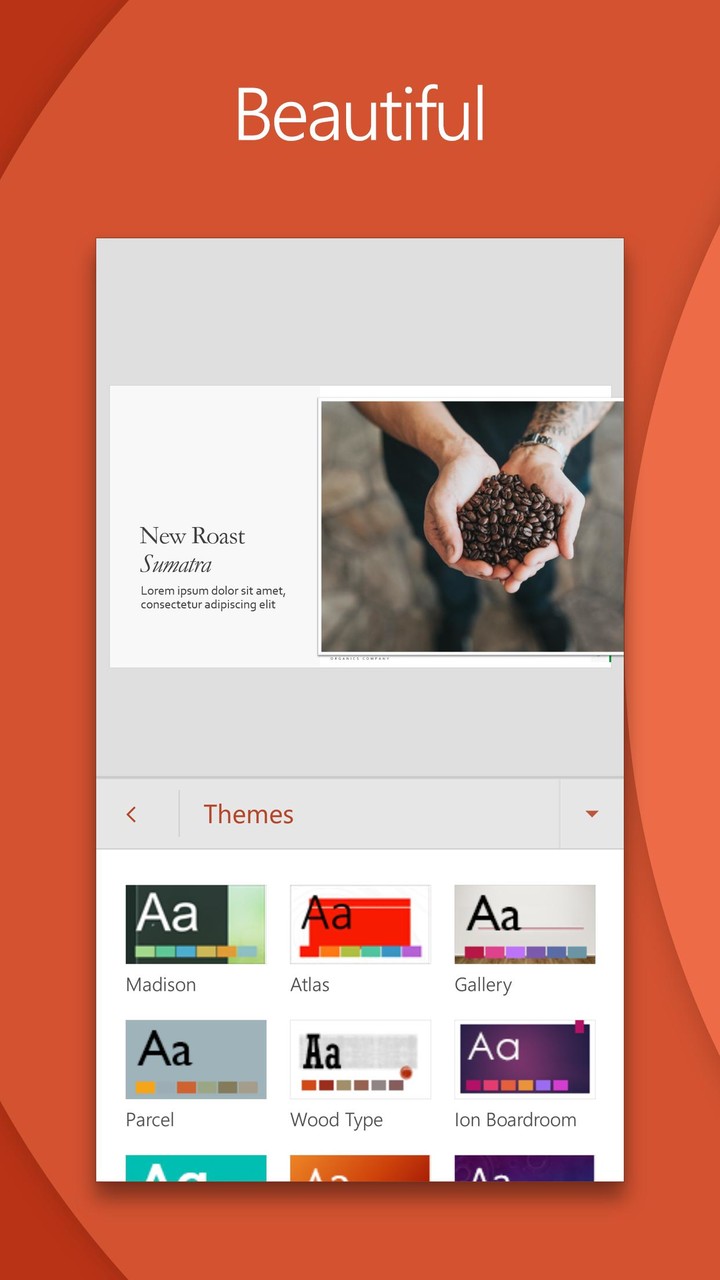
Task: Select the New Roast title text
Action: coord(192,536)
